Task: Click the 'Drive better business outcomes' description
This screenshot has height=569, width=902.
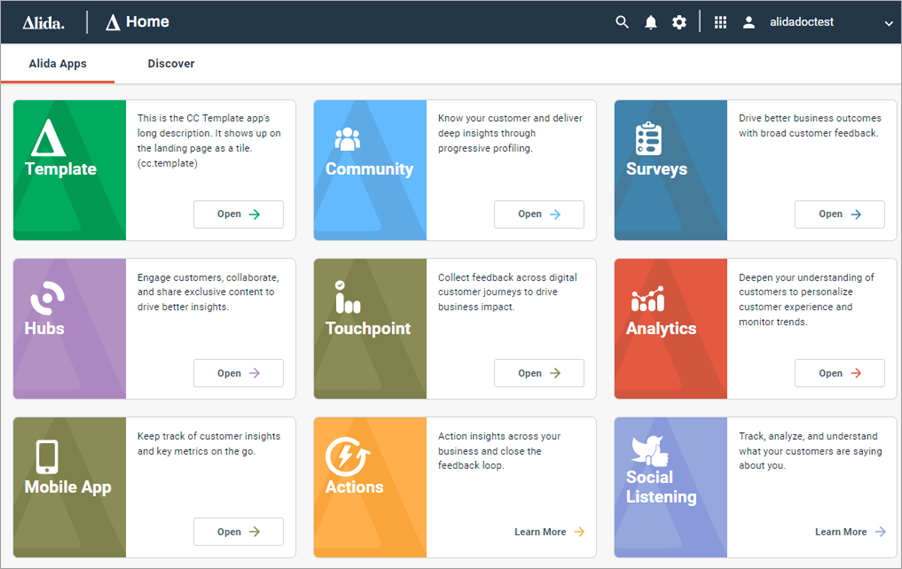Action: pos(810,125)
